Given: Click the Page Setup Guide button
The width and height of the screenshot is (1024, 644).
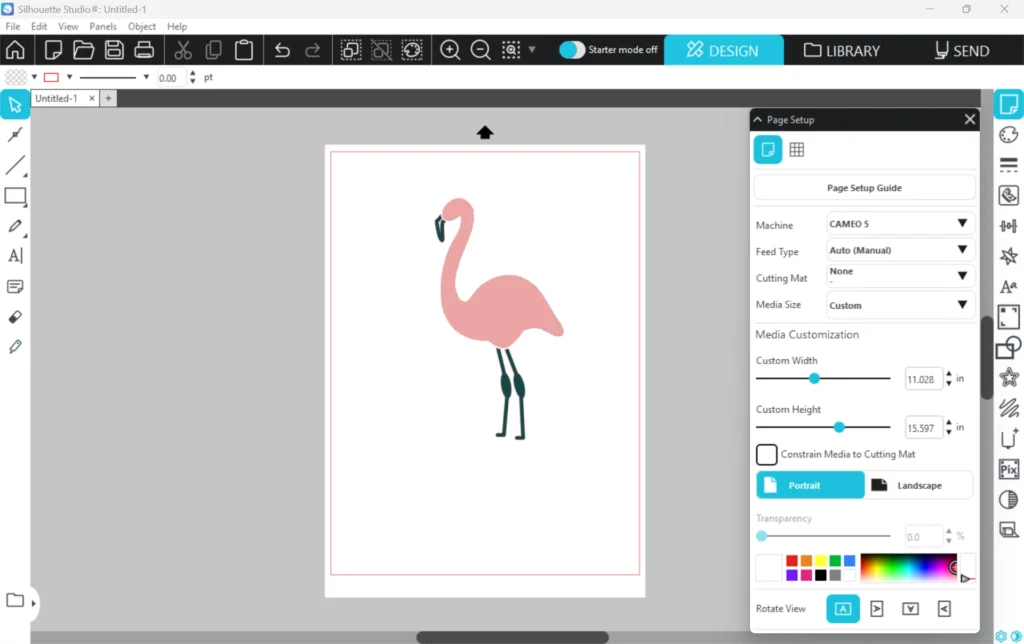Looking at the screenshot, I should coord(864,188).
